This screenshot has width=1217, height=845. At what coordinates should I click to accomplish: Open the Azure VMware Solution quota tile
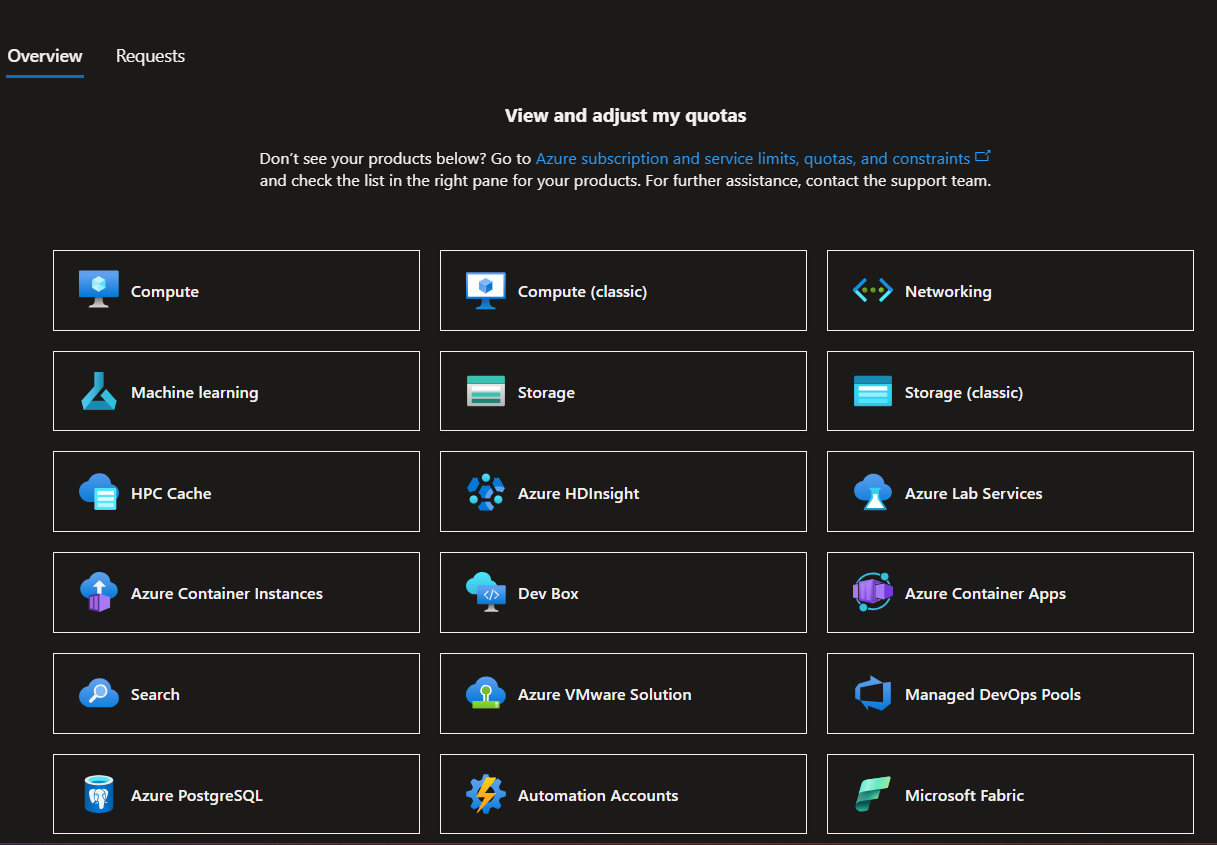[623, 694]
